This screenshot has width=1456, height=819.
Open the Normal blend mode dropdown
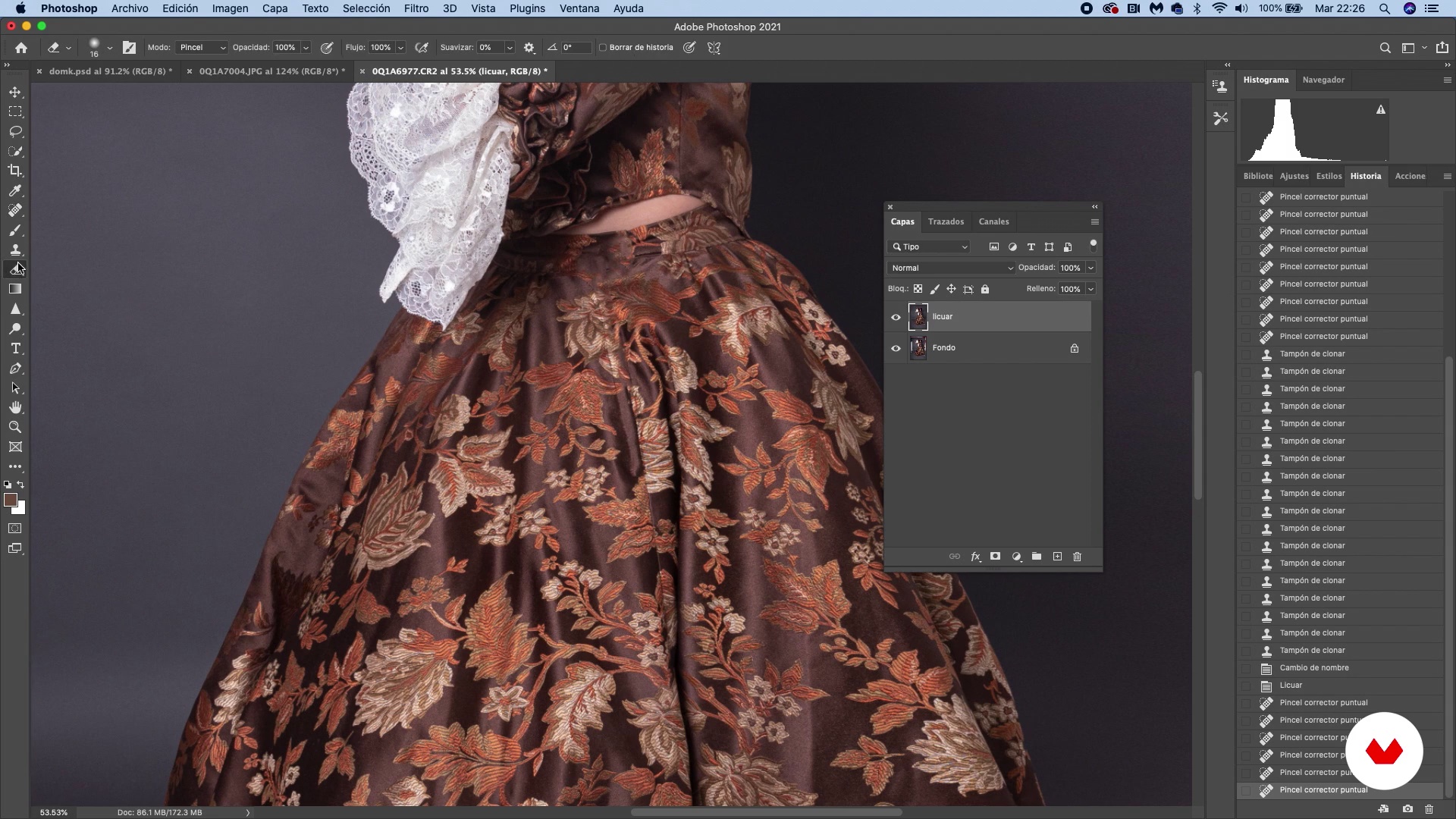coord(951,268)
